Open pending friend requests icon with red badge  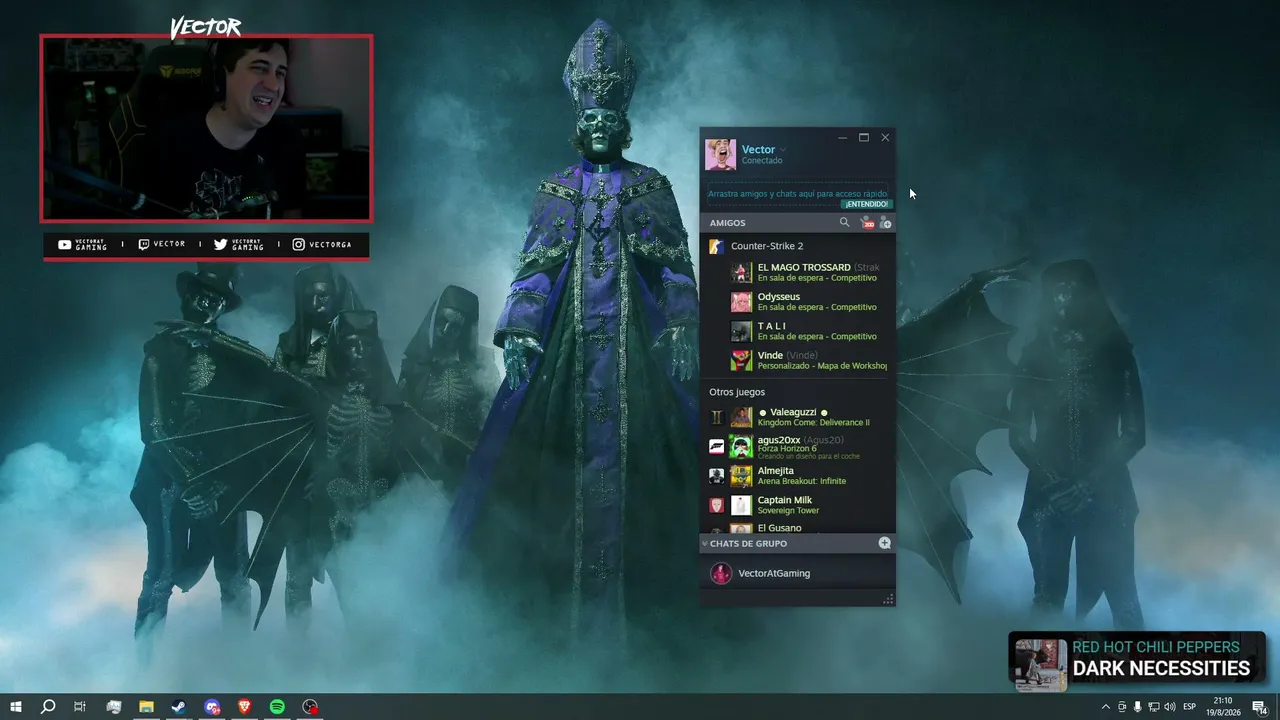867,223
